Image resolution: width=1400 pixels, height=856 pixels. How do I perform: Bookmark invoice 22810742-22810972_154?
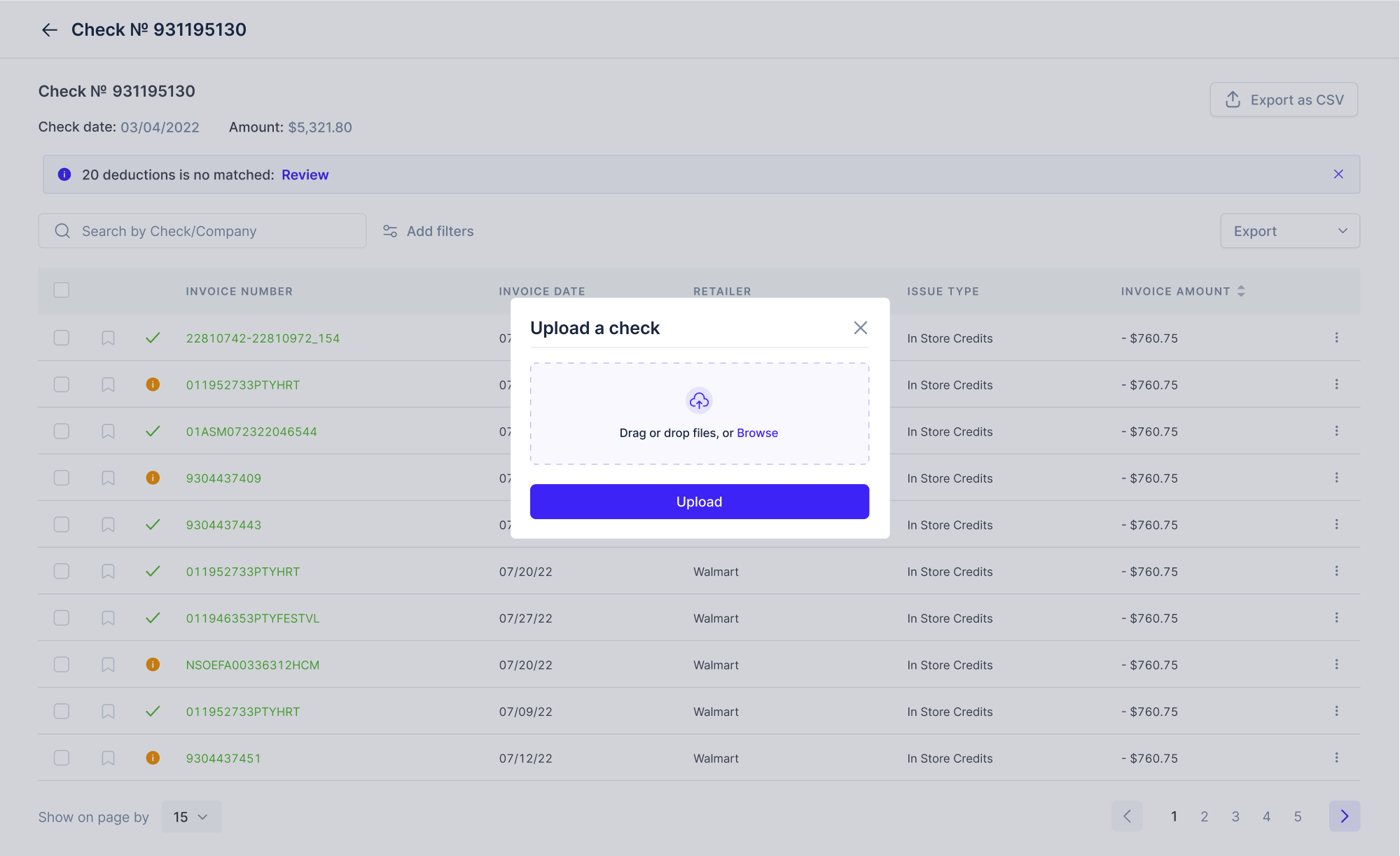108,338
